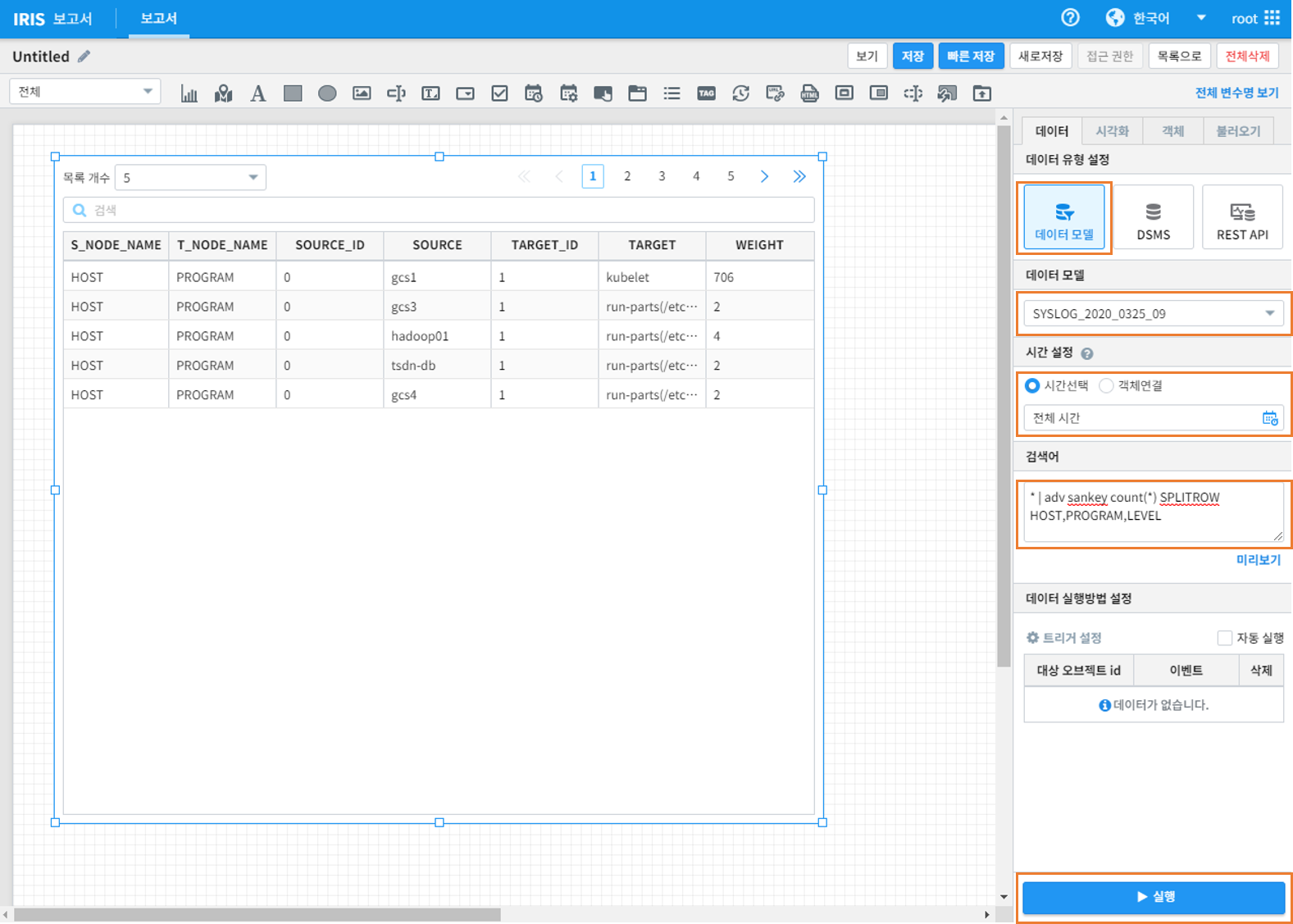Open 목록 개수 dropdown showing 5

[190, 177]
